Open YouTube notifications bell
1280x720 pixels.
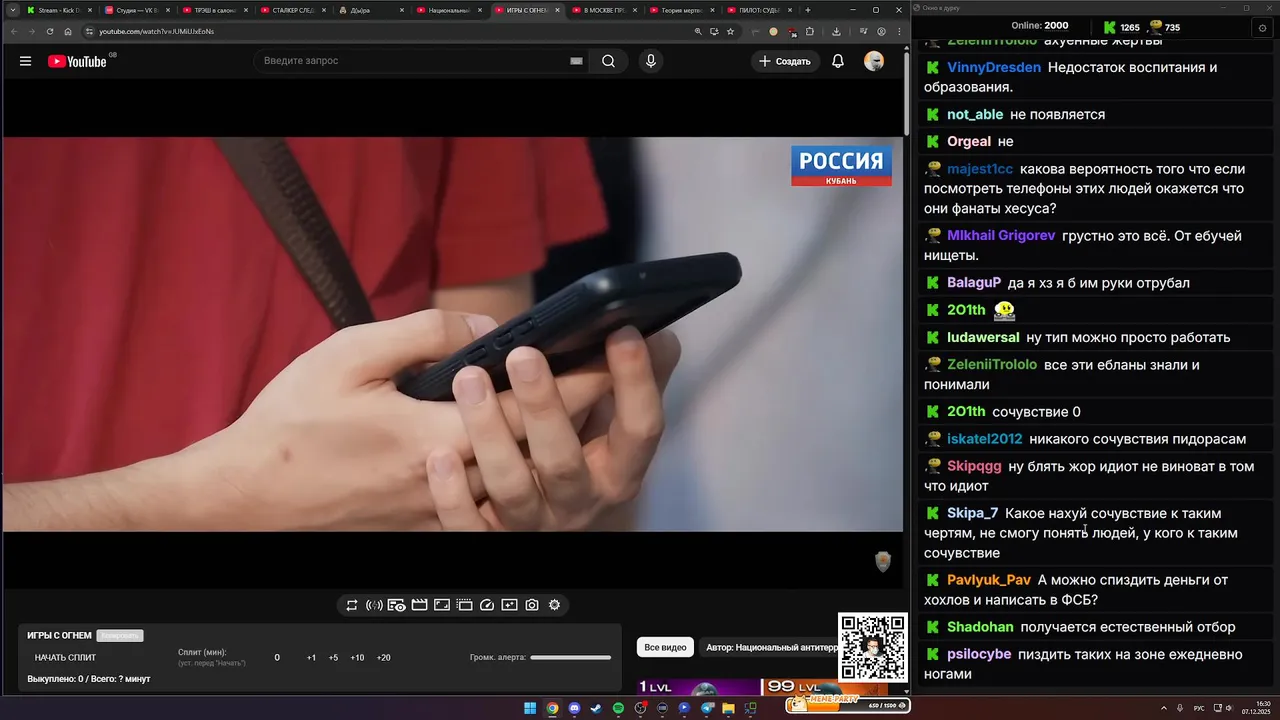coord(838,61)
